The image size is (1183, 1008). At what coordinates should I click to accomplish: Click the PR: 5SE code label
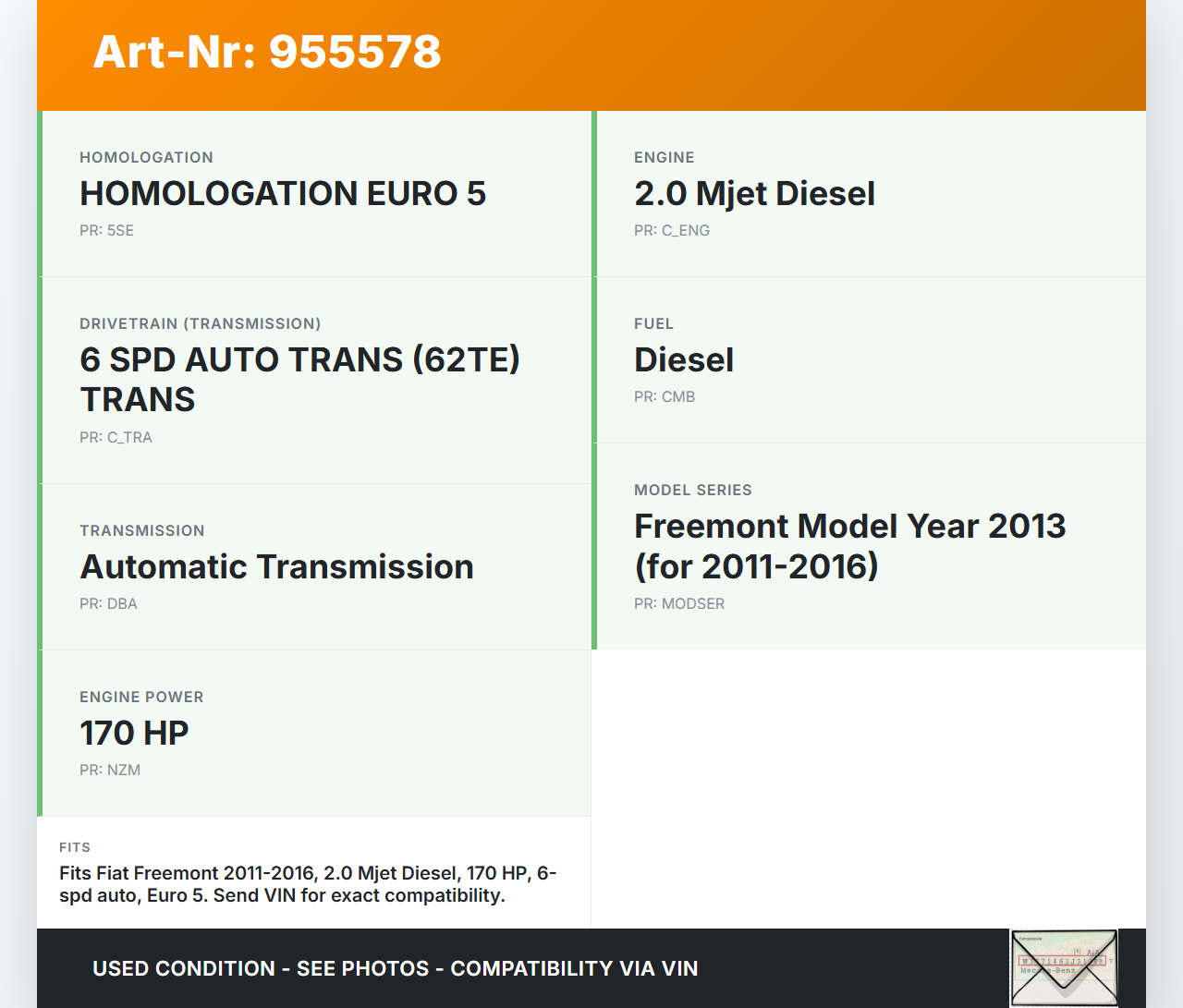point(106,231)
